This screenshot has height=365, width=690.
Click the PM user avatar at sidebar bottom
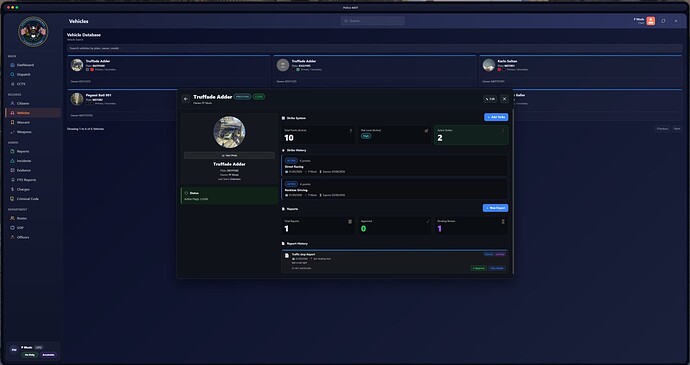[14, 350]
